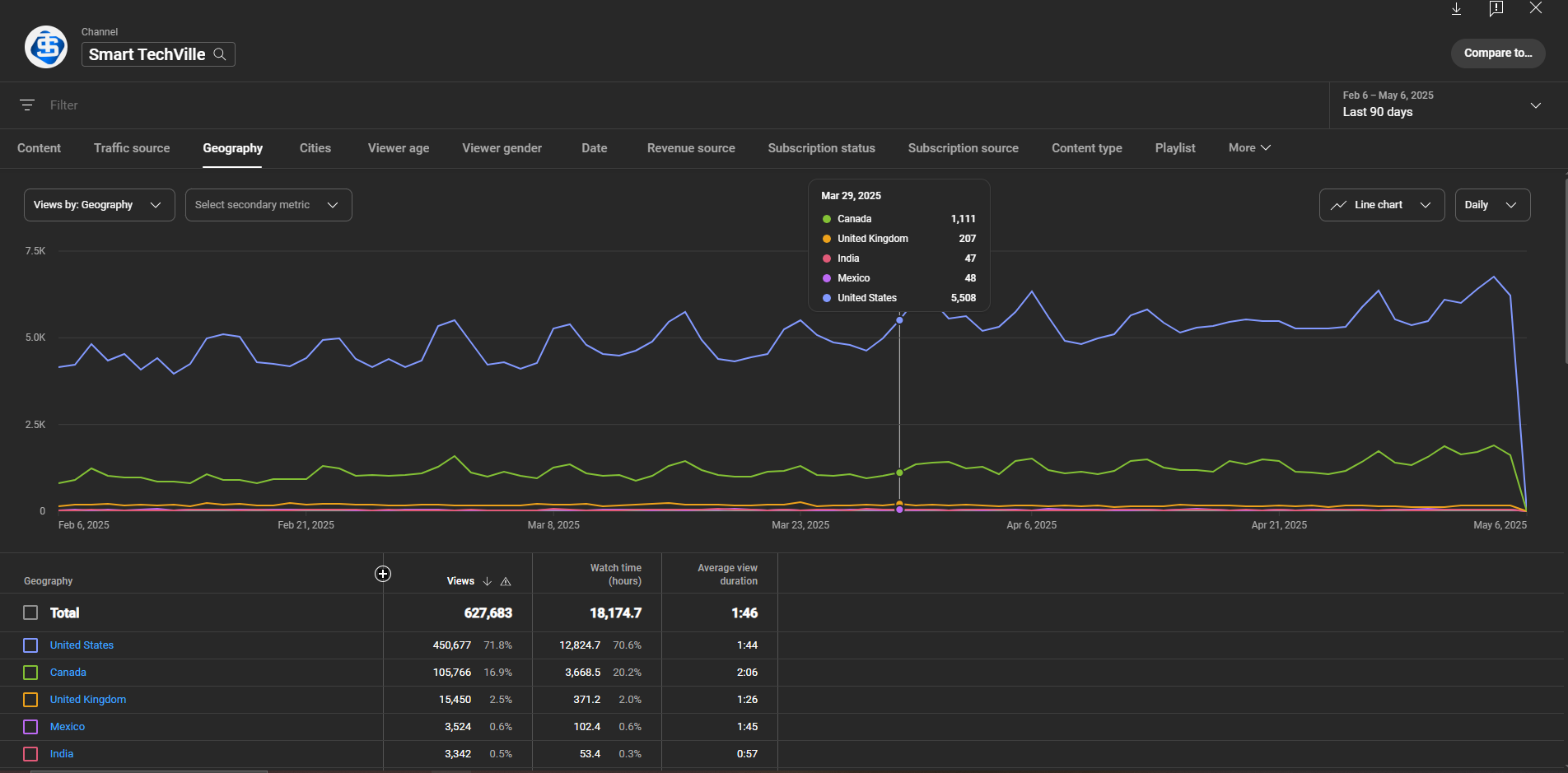1568x773 pixels.
Task: Click the download report icon
Action: tap(1456, 8)
